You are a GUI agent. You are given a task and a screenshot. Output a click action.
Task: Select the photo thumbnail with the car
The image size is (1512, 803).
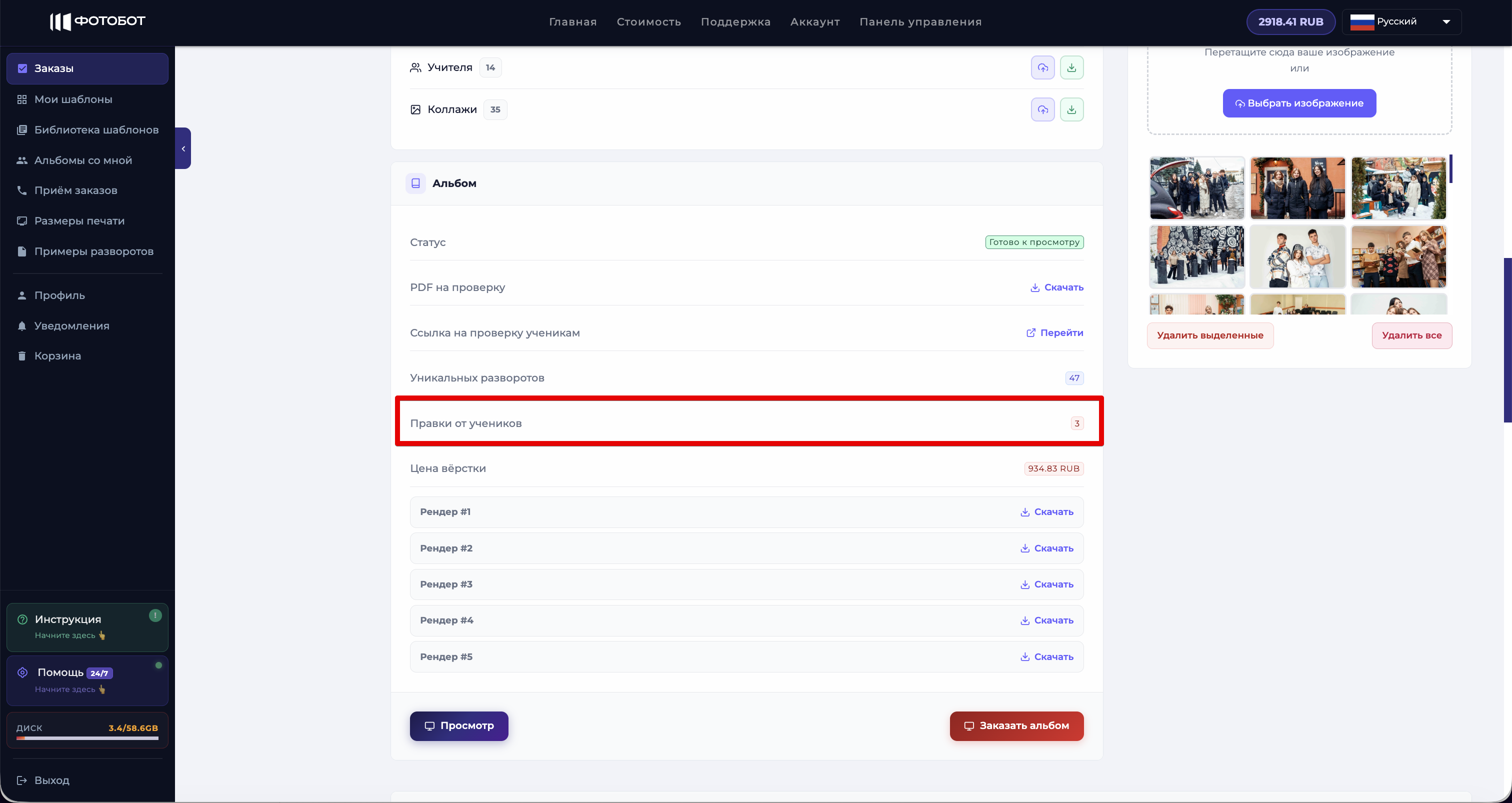coord(1197,188)
